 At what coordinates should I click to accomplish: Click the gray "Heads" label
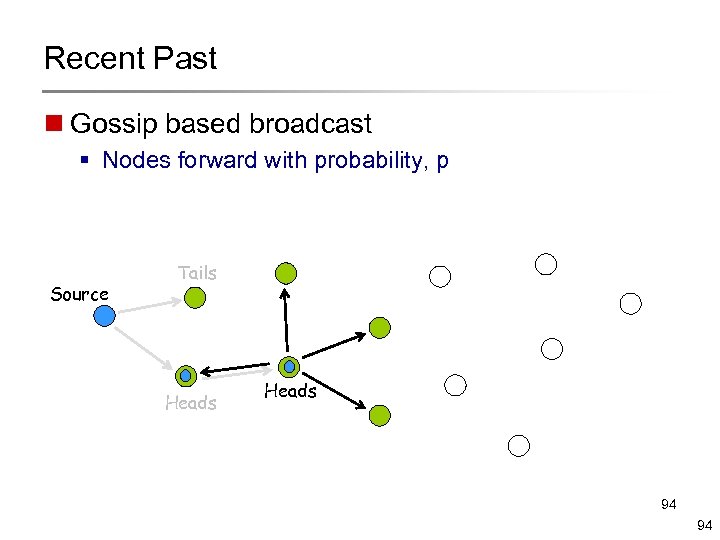190,403
